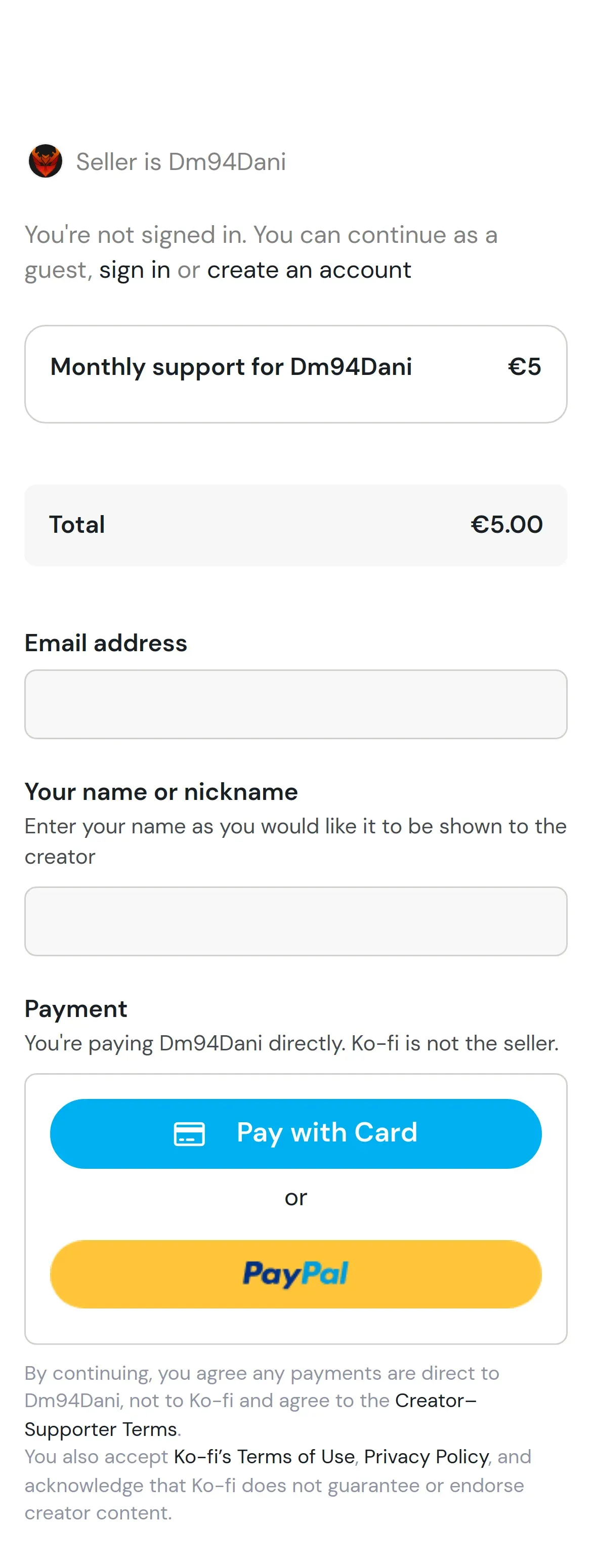Click the Email address label
The width and height of the screenshot is (592, 1568).
[106, 643]
